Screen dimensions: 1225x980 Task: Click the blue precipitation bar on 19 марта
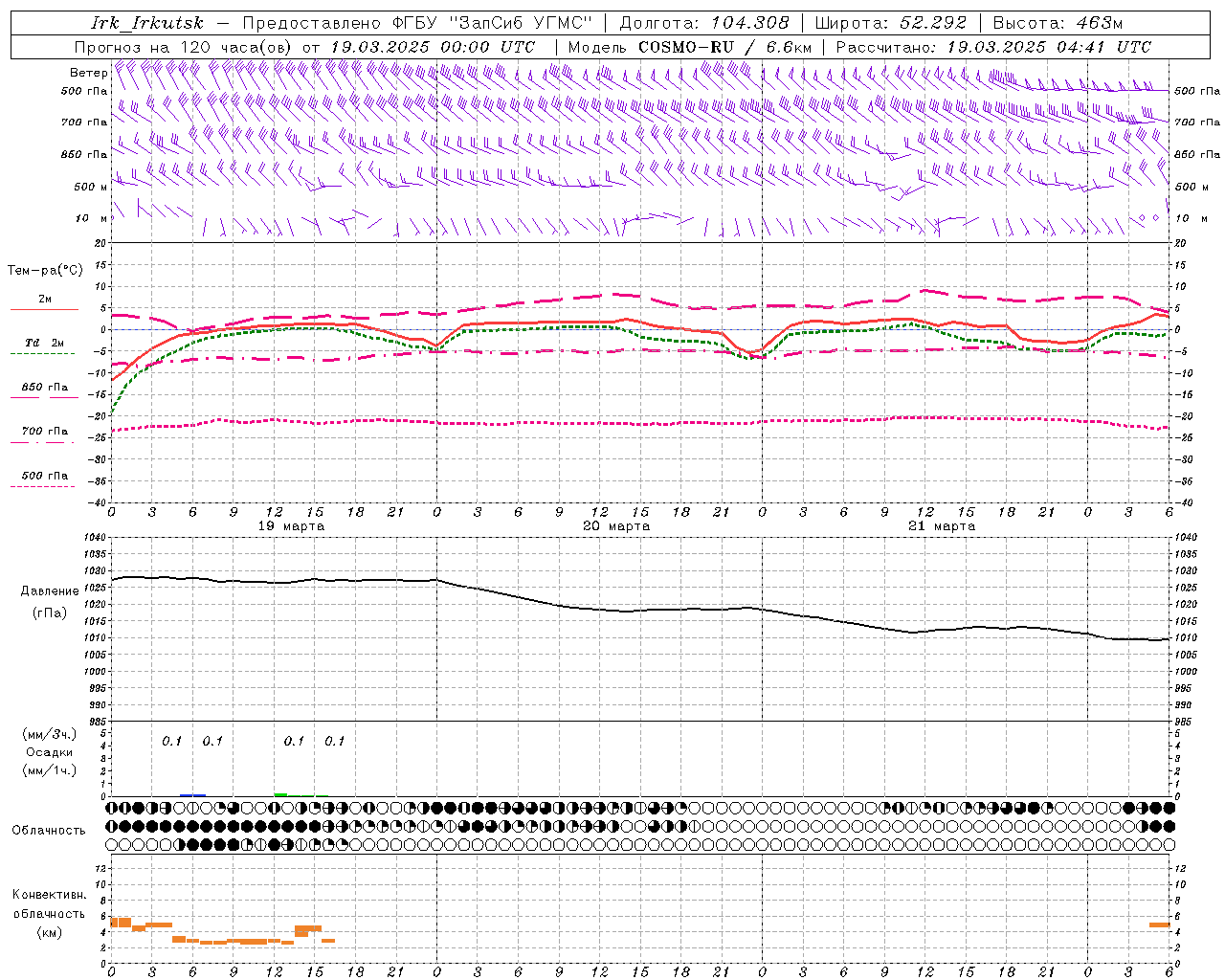click(192, 795)
